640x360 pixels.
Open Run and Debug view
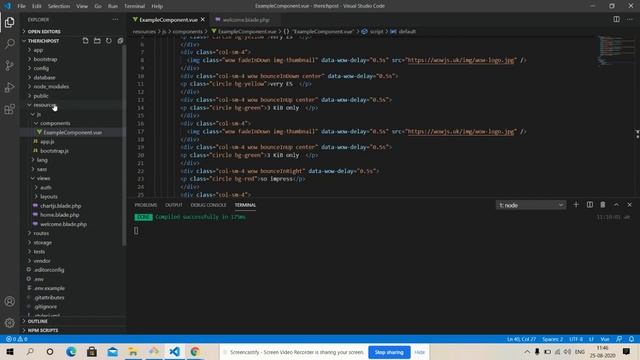tap(10, 87)
